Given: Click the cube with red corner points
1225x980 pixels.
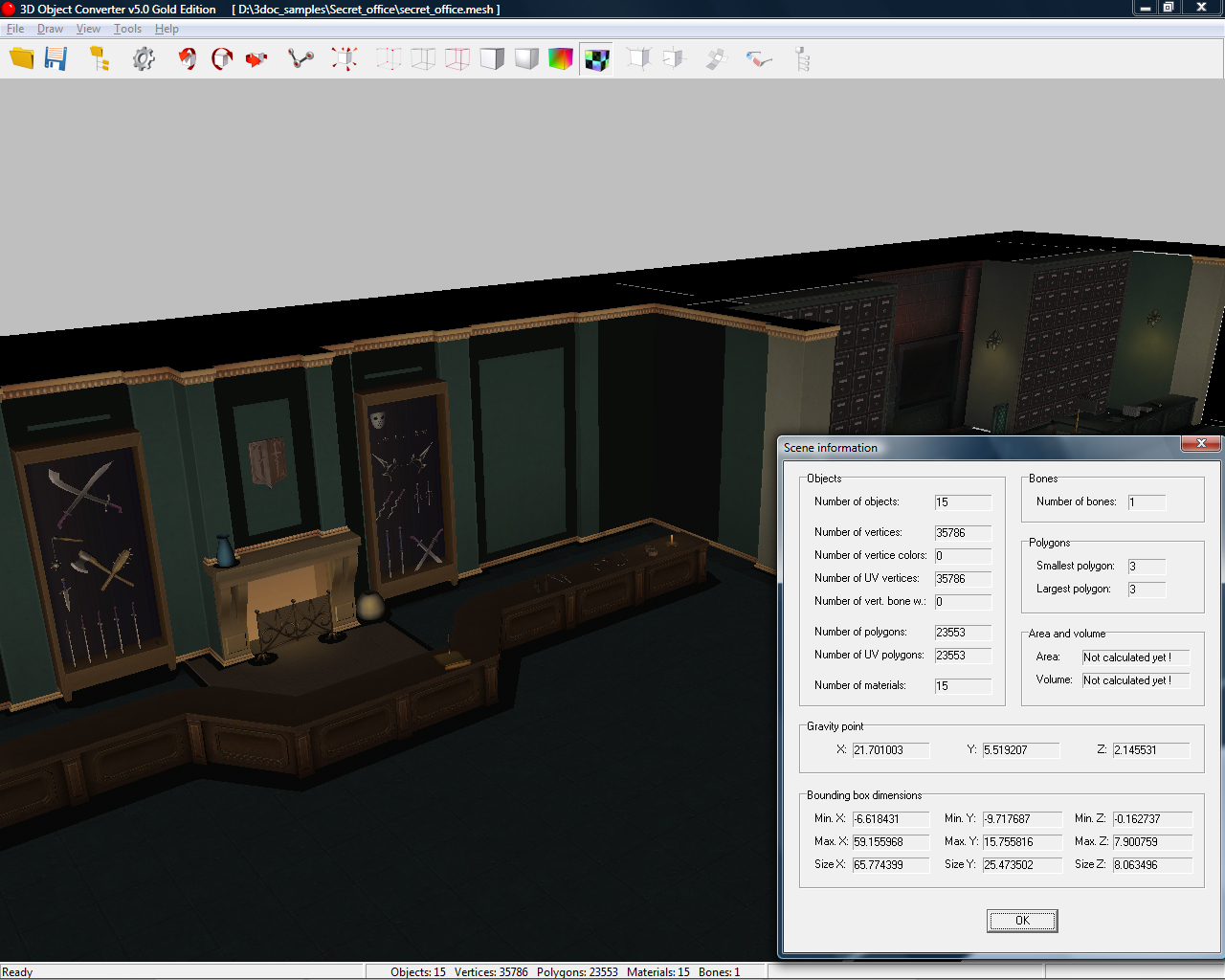Looking at the screenshot, I should (345, 59).
